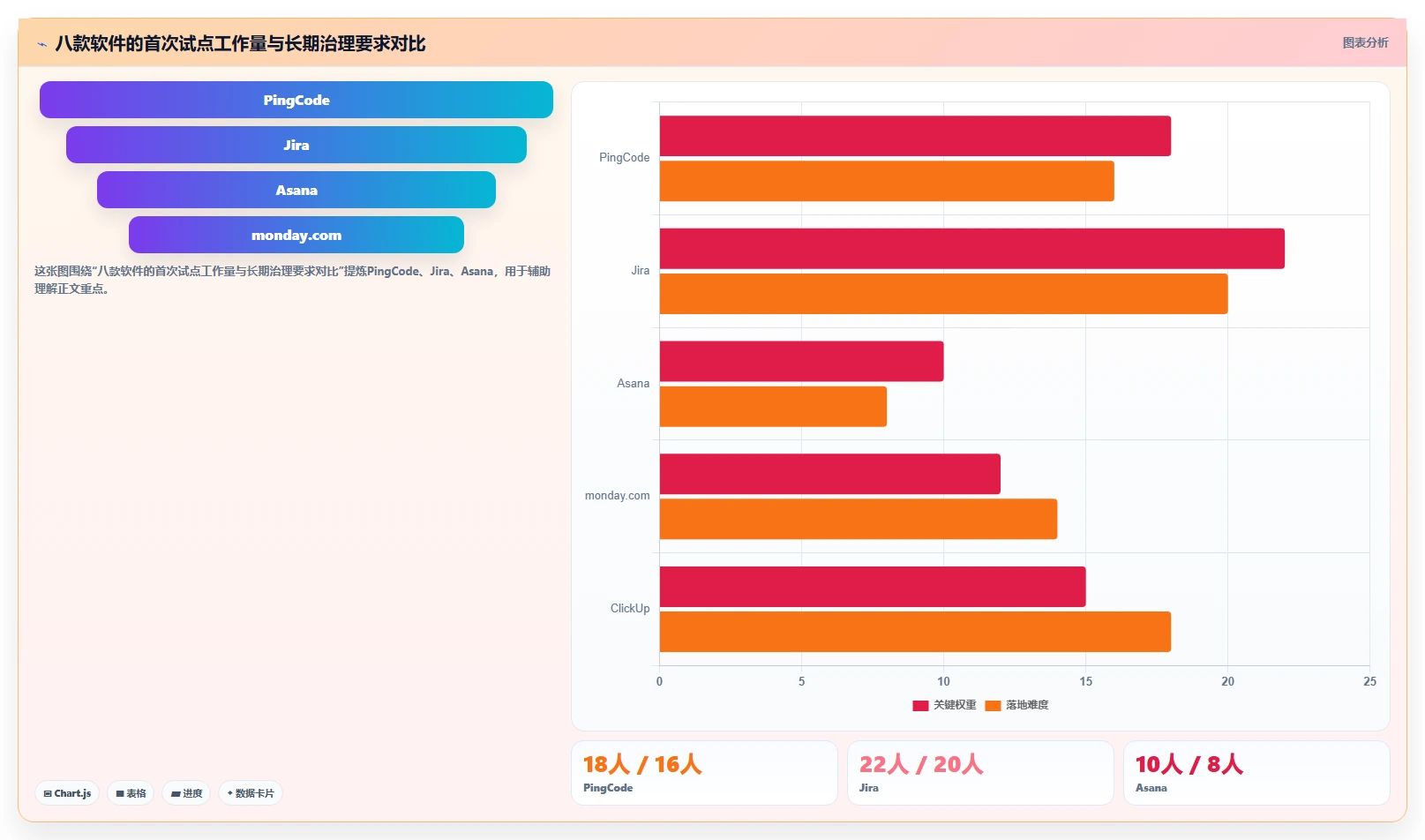Click Jira's red 关键权重 bar
Screen dimensions: 1425x840
coord(972,249)
